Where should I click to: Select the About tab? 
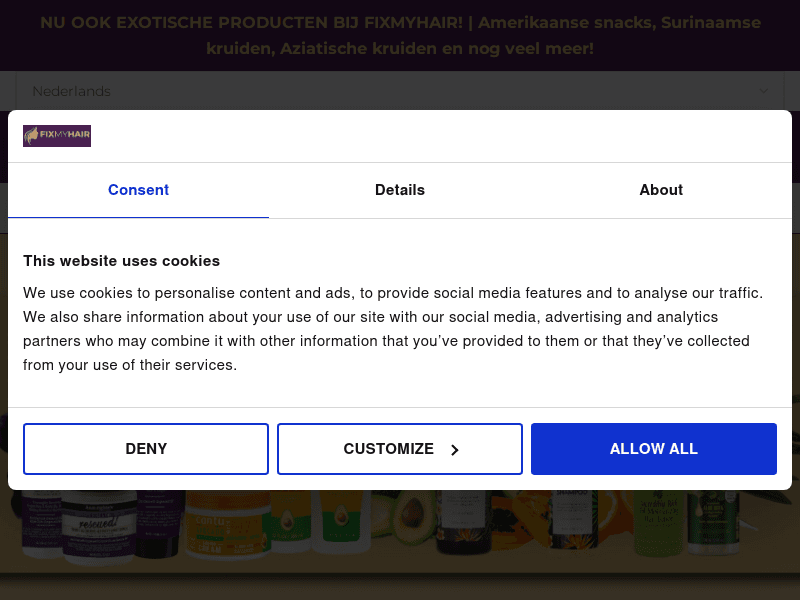pos(661,190)
